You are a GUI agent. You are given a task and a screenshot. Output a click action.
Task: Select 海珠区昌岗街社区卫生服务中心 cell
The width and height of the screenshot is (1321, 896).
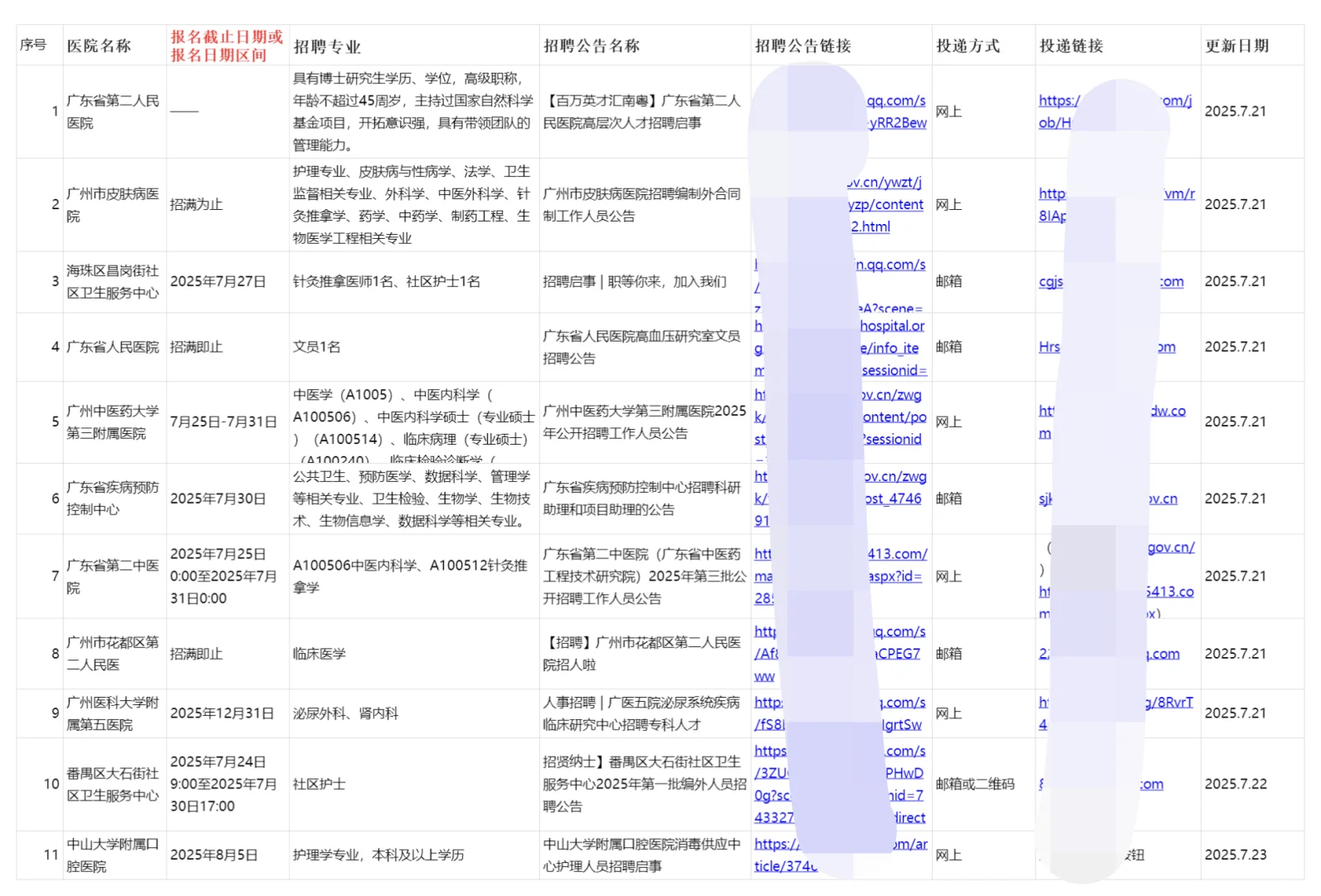pos(113,281)
